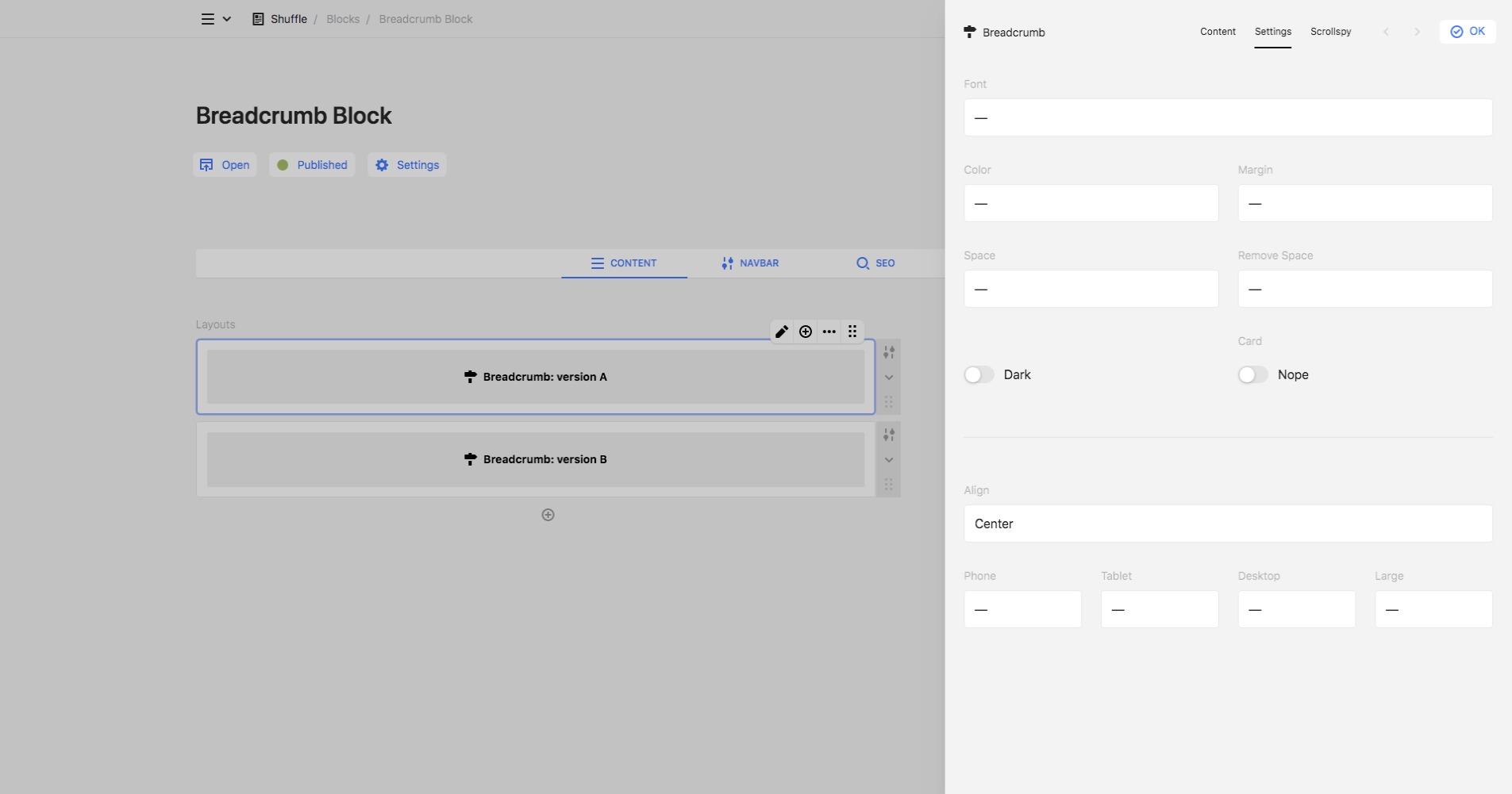Screen dimensions: 1512x794
Task: Open the hamburger menu at top left
Action: click(x=208, y=19)
